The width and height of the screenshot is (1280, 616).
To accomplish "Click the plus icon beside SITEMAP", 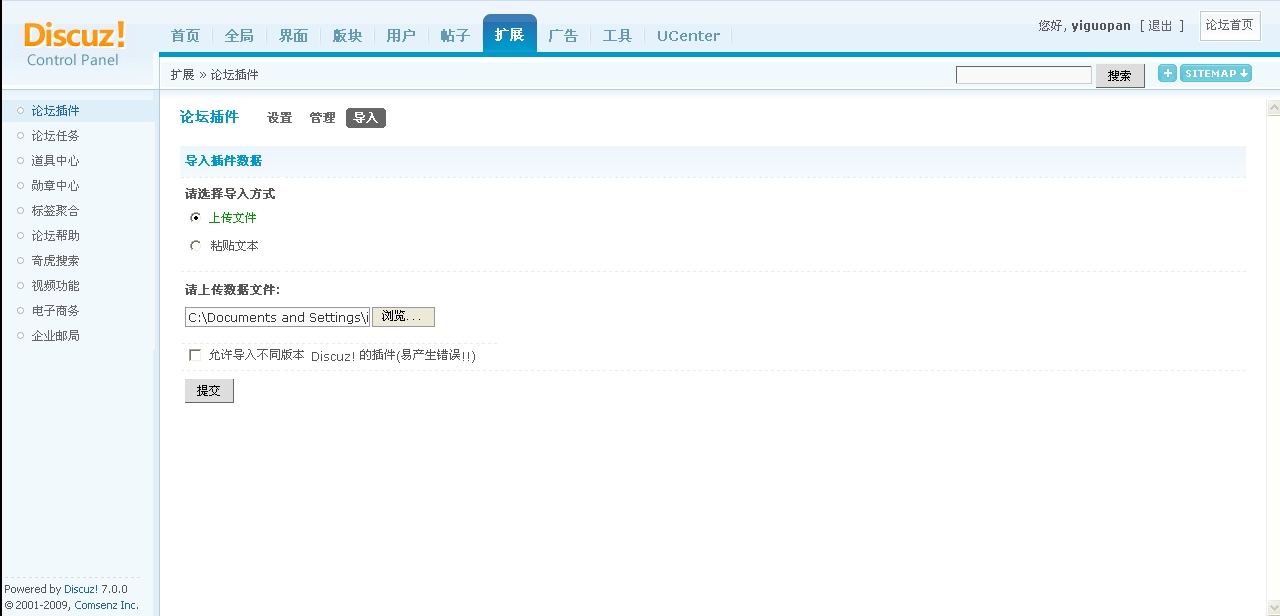I will coord(1167,73).
